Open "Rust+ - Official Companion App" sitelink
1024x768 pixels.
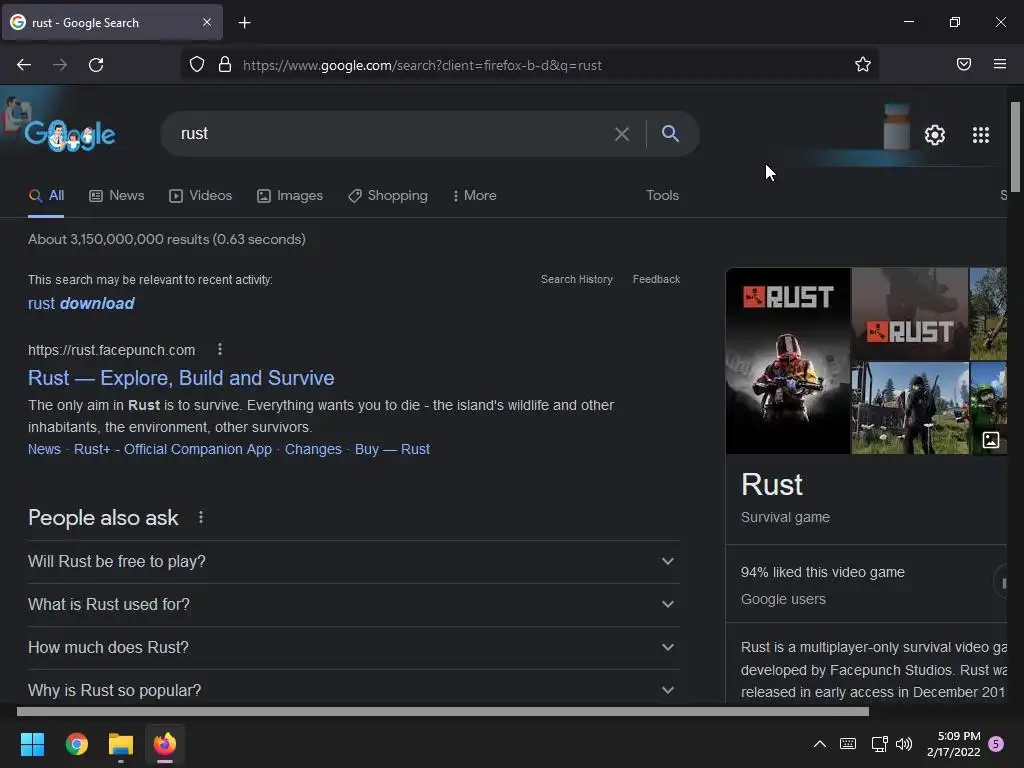[x=172, y=449]
